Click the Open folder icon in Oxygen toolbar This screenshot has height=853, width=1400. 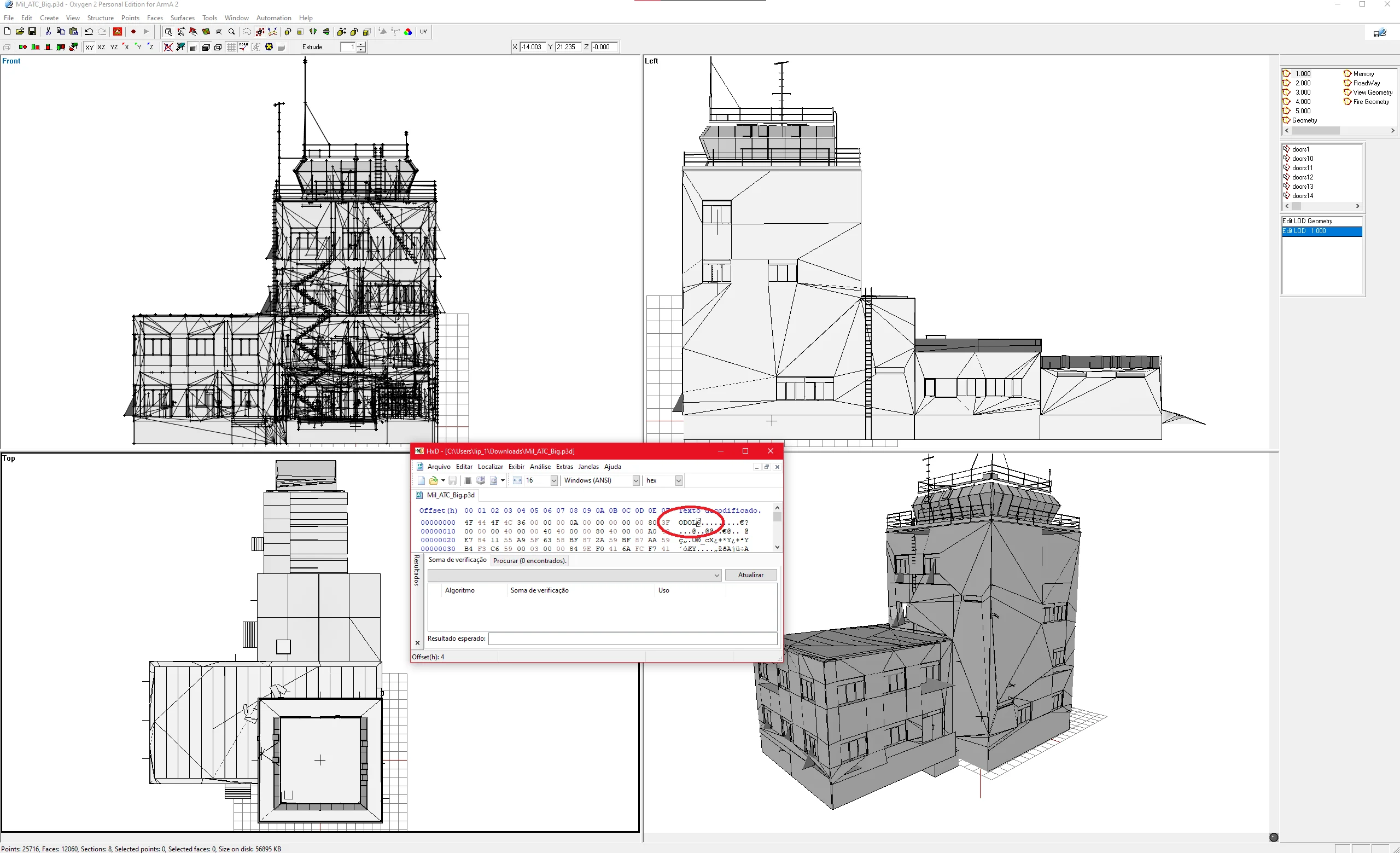pyautogui.click(x=20, y=32)
